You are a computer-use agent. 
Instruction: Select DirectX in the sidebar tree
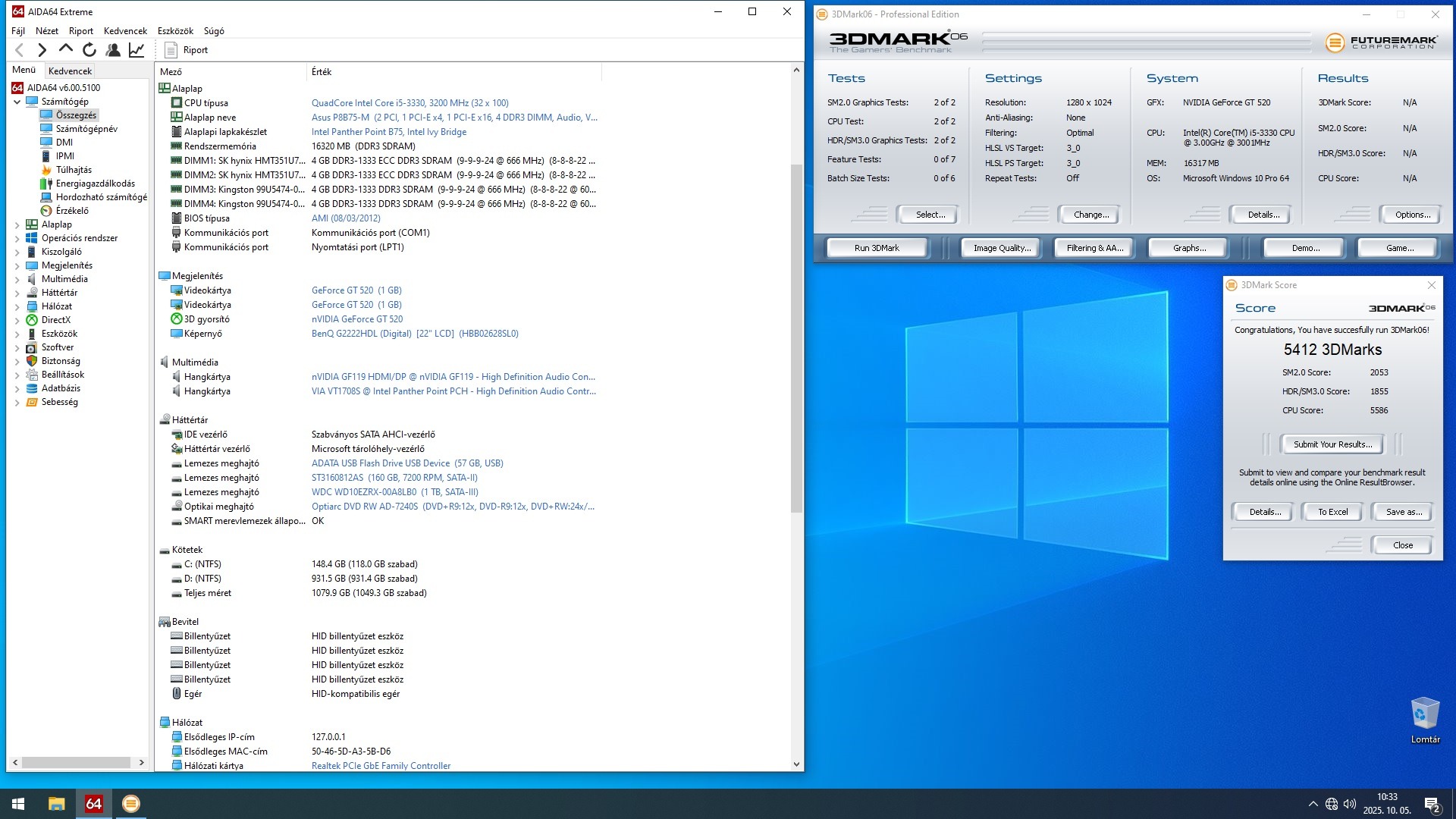pos(55,320)
